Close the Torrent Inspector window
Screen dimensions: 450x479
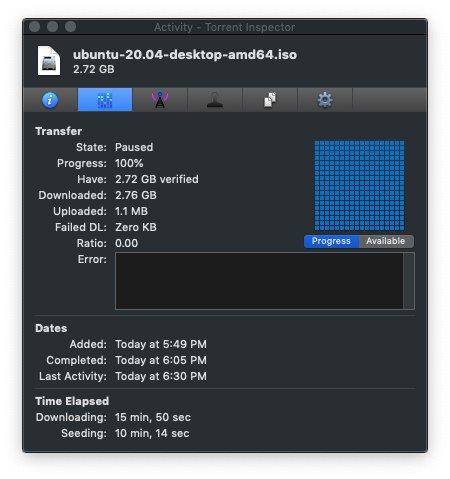[35, 27]
